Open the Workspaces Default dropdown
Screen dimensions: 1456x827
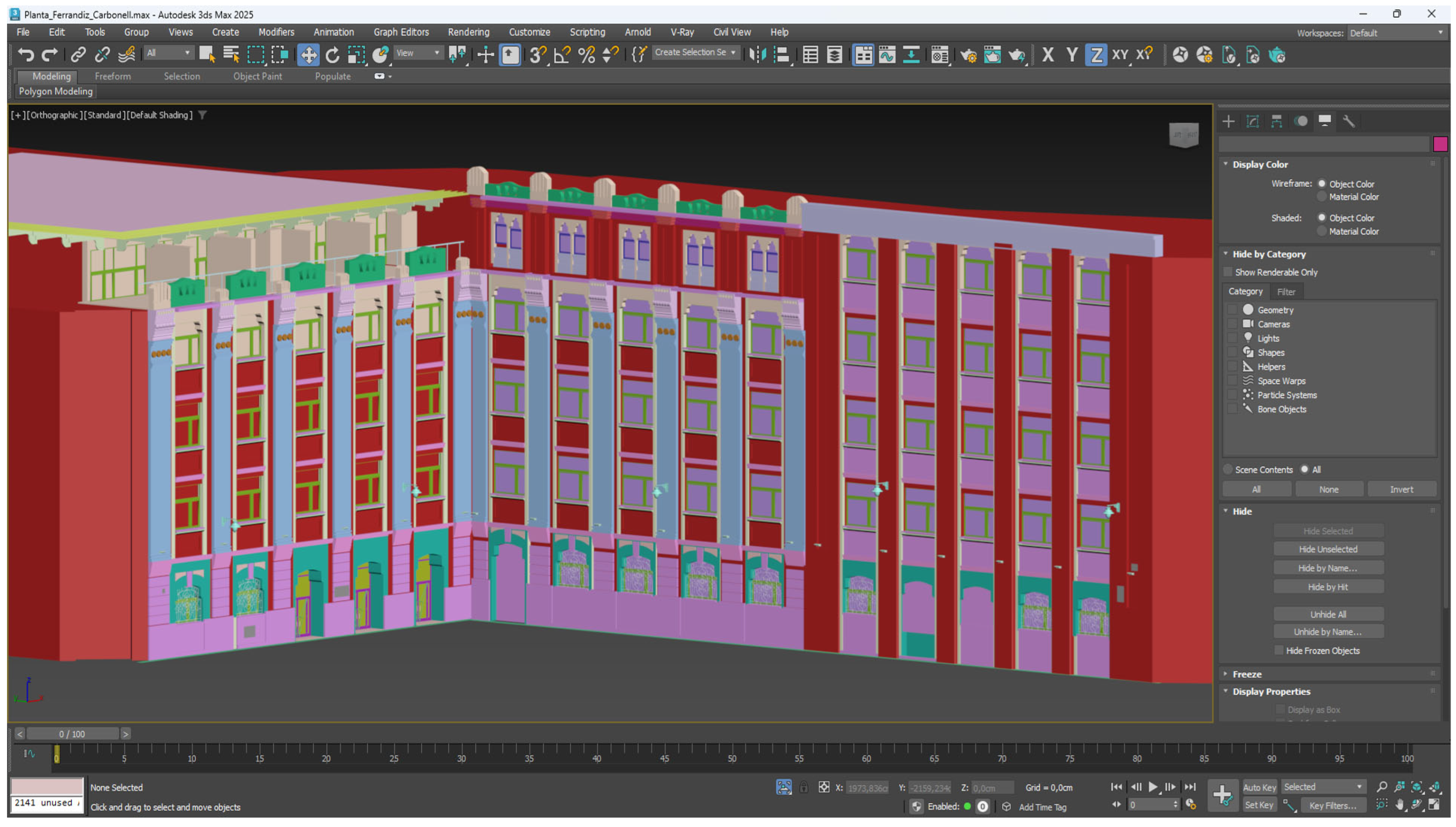1396,33
